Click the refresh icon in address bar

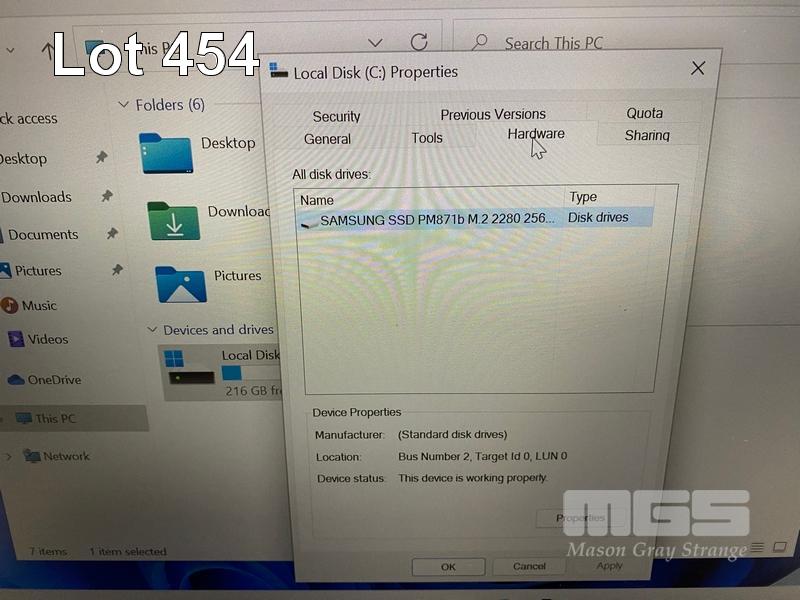419,42
